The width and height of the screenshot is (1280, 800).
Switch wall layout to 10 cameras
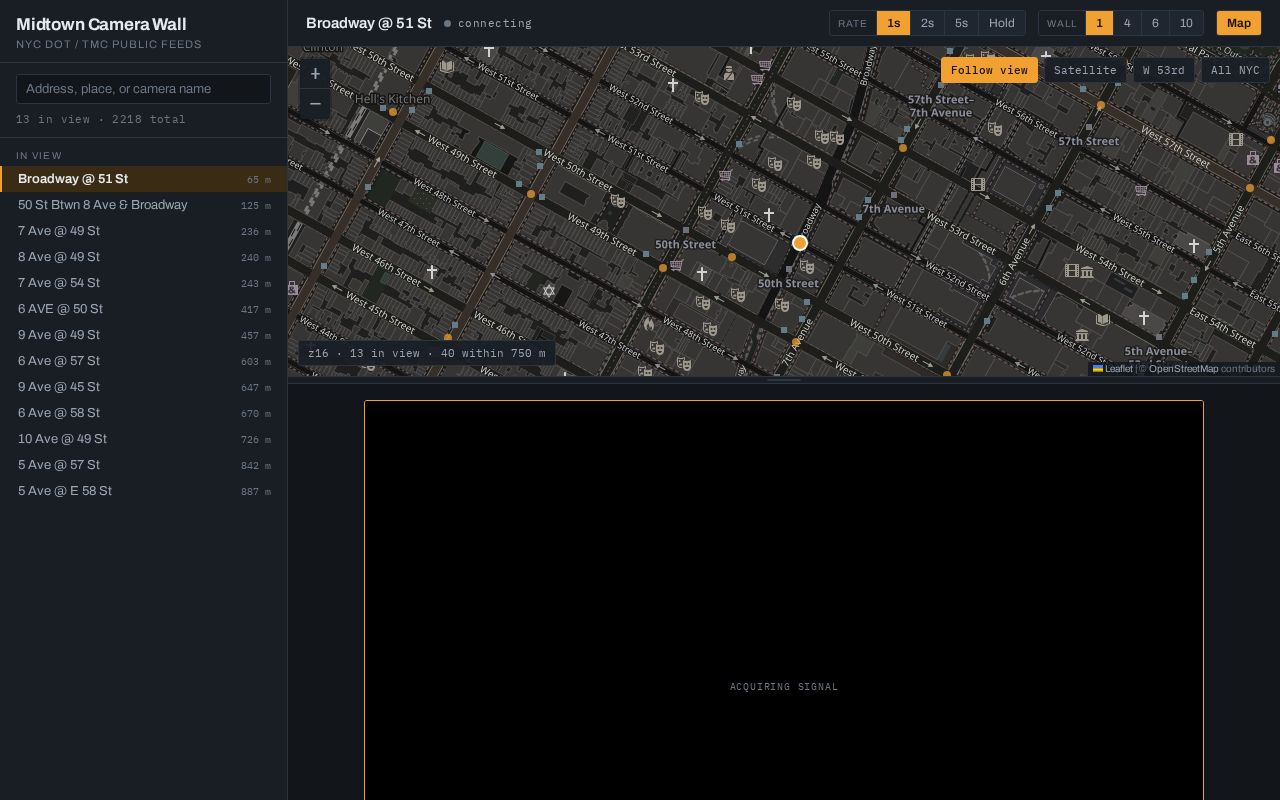pos(1186,23)
